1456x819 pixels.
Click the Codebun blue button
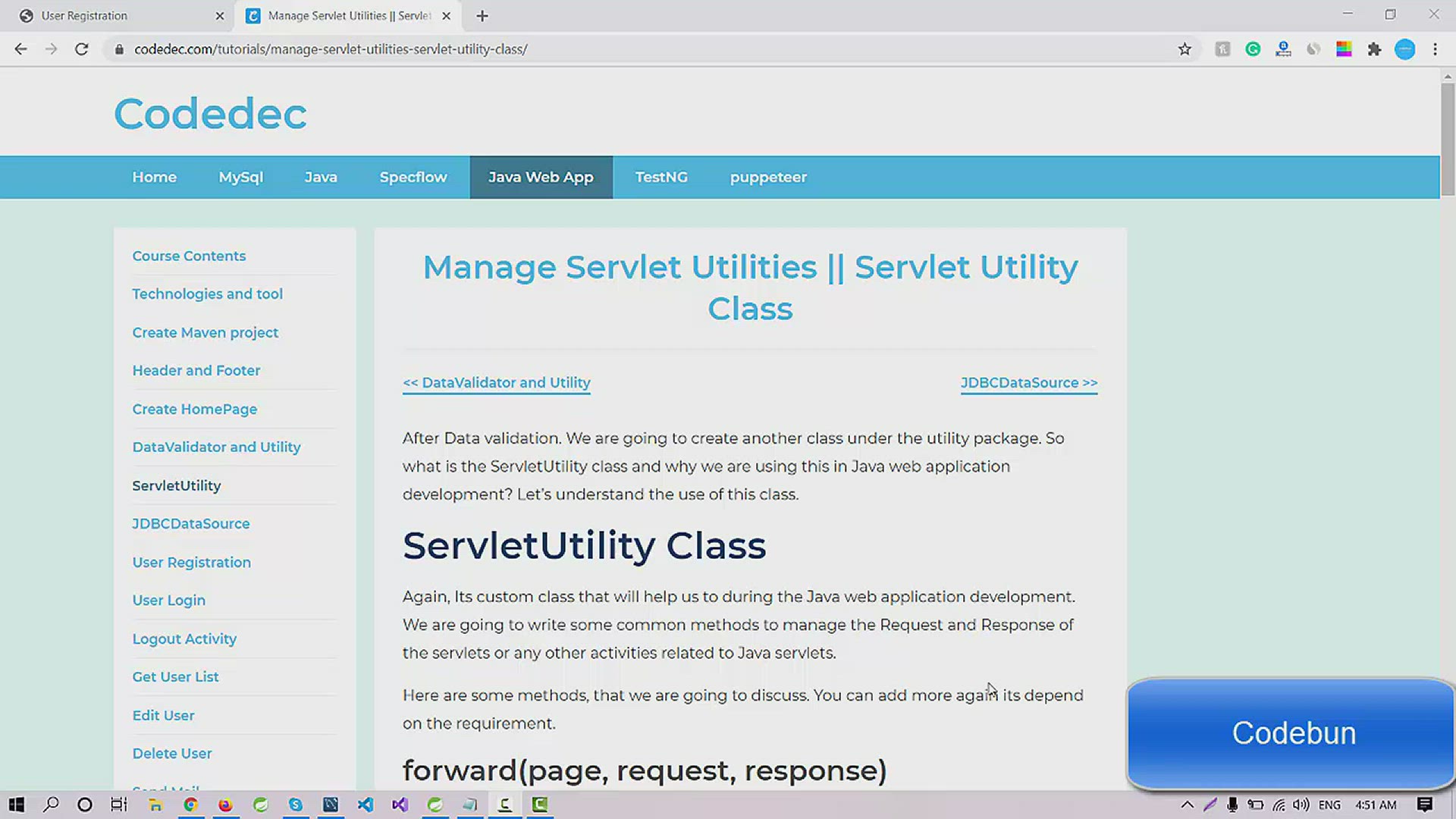point(1291,733)
